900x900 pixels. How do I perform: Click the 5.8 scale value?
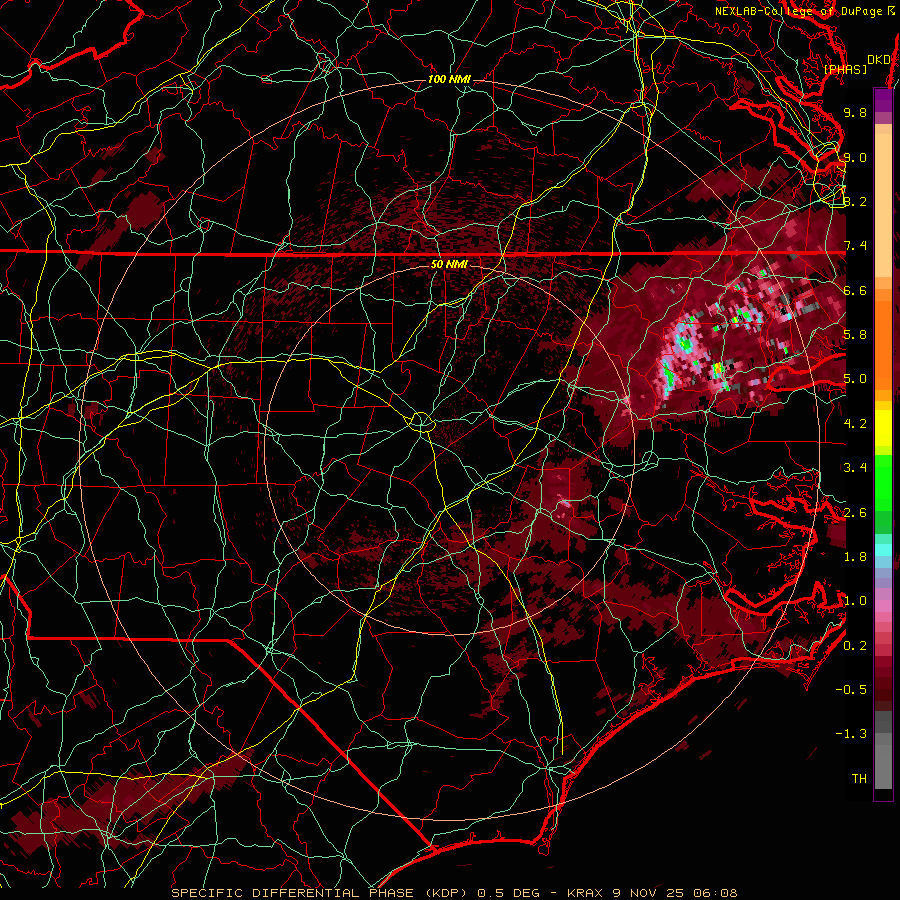tap(855, 335)
